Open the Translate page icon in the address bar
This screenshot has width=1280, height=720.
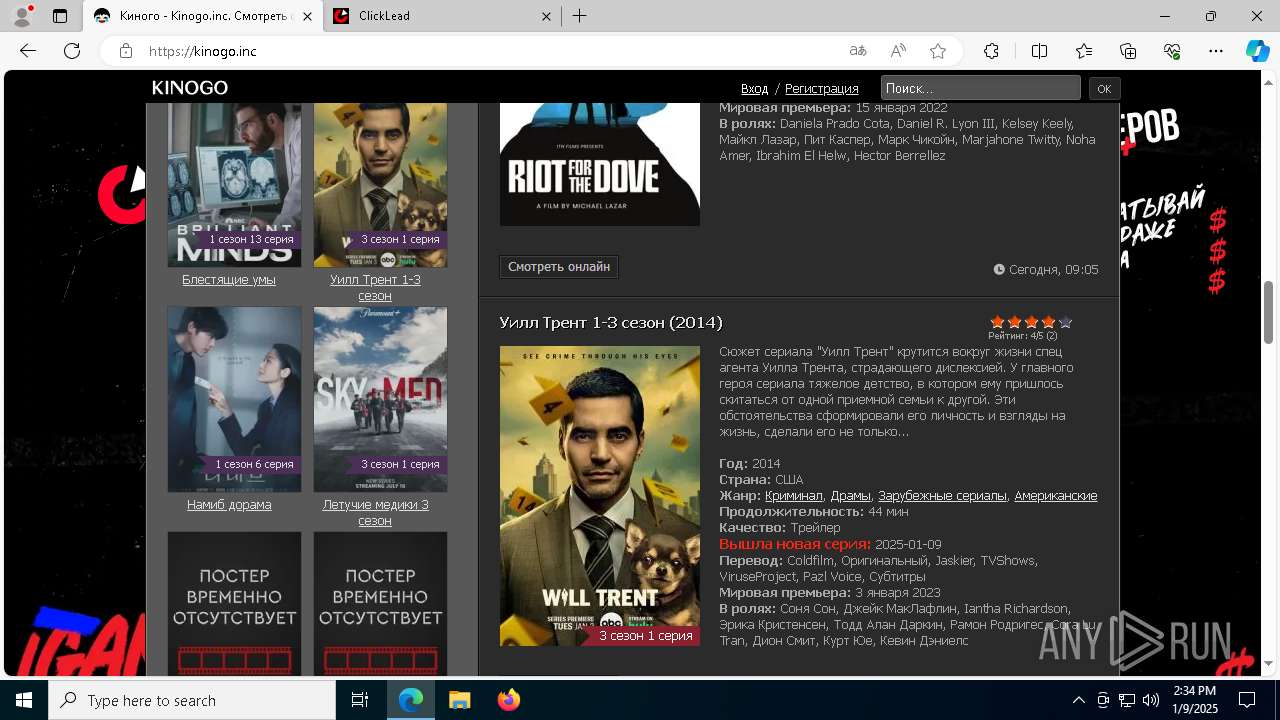point(858,51)
